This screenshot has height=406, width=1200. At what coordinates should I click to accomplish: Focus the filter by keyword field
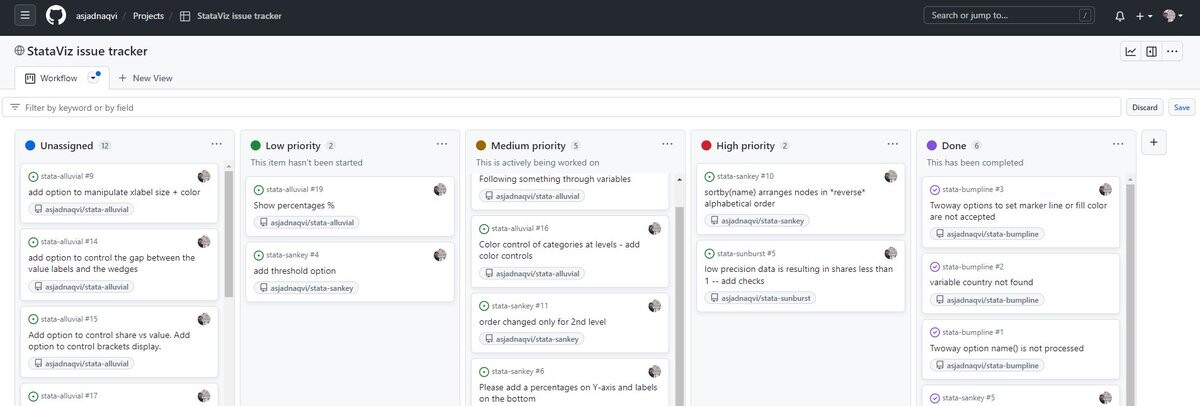pyautogui.click(x=561, y=107)
